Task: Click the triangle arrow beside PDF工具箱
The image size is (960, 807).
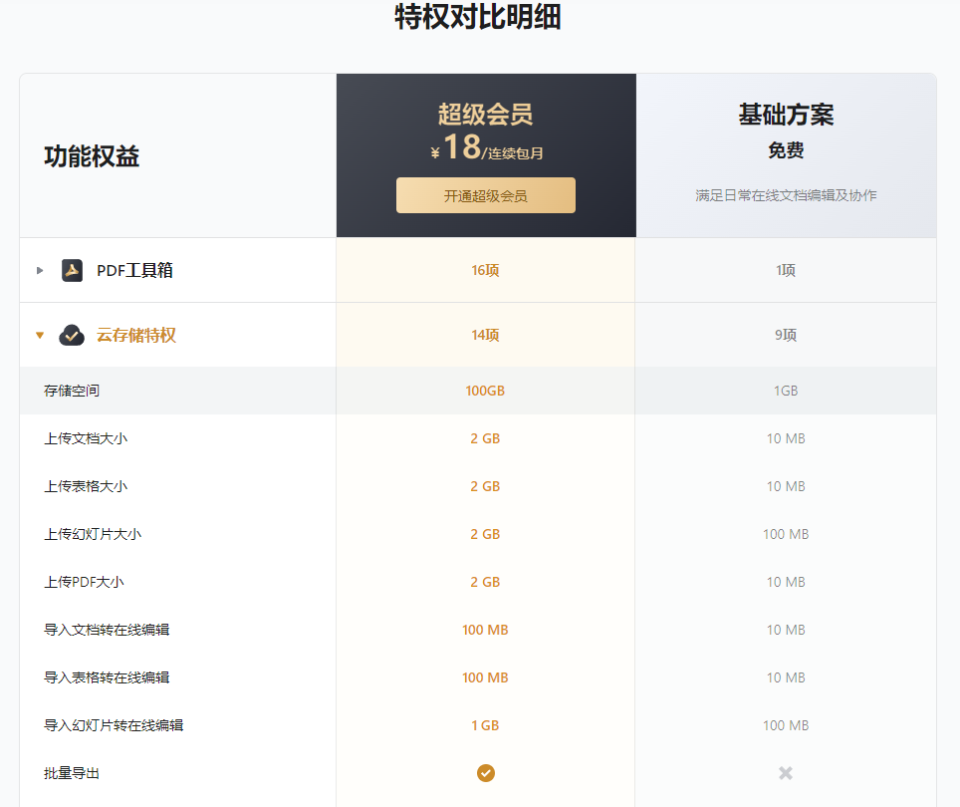Action: [x=38, y=270]
